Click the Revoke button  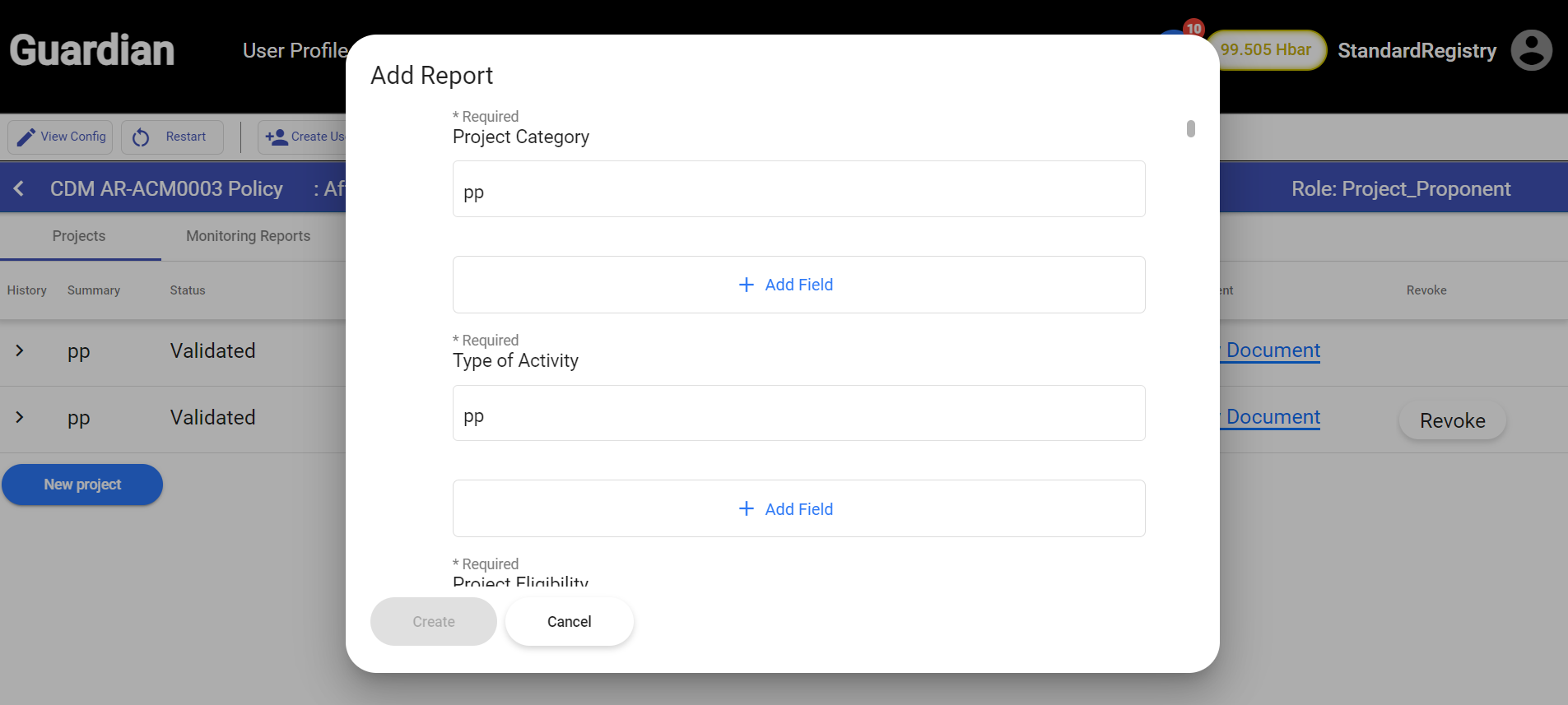[x=1452, y=421]
